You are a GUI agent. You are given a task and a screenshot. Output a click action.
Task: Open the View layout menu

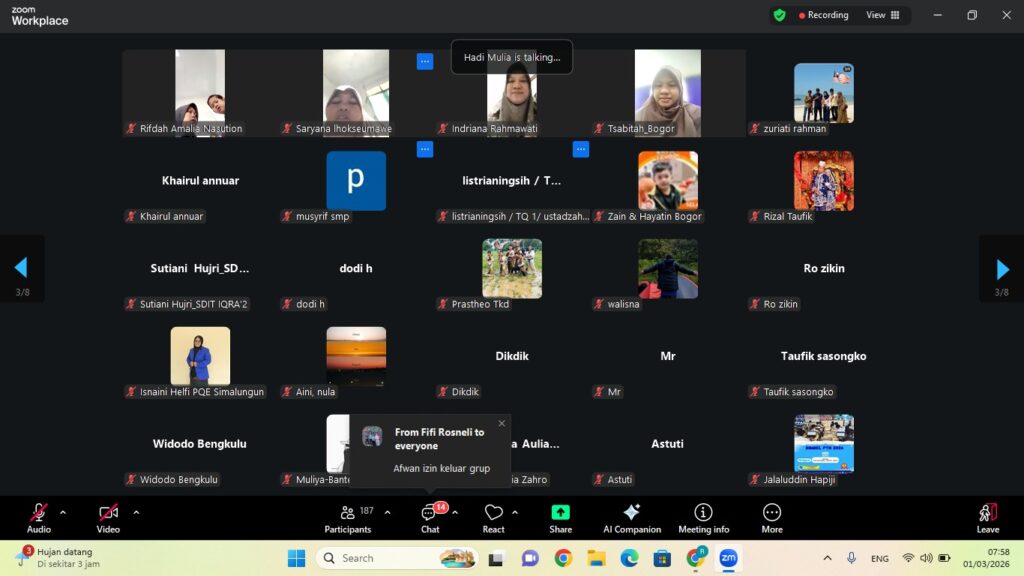[882, 15]
